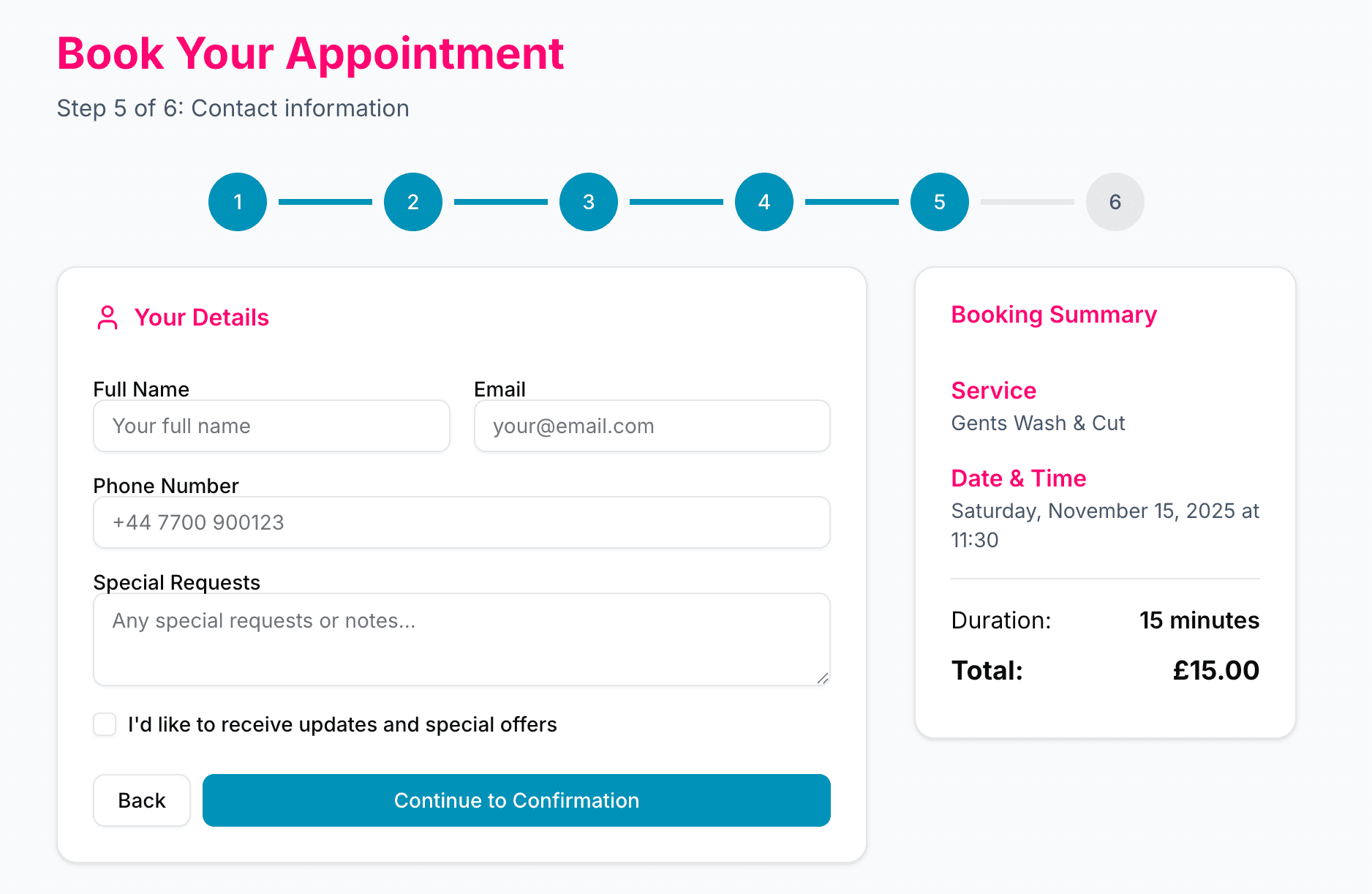Image resolution: width=1372 pixels, height=894 pixels.
Task: Click the Back button
Action: click(141, 800)
